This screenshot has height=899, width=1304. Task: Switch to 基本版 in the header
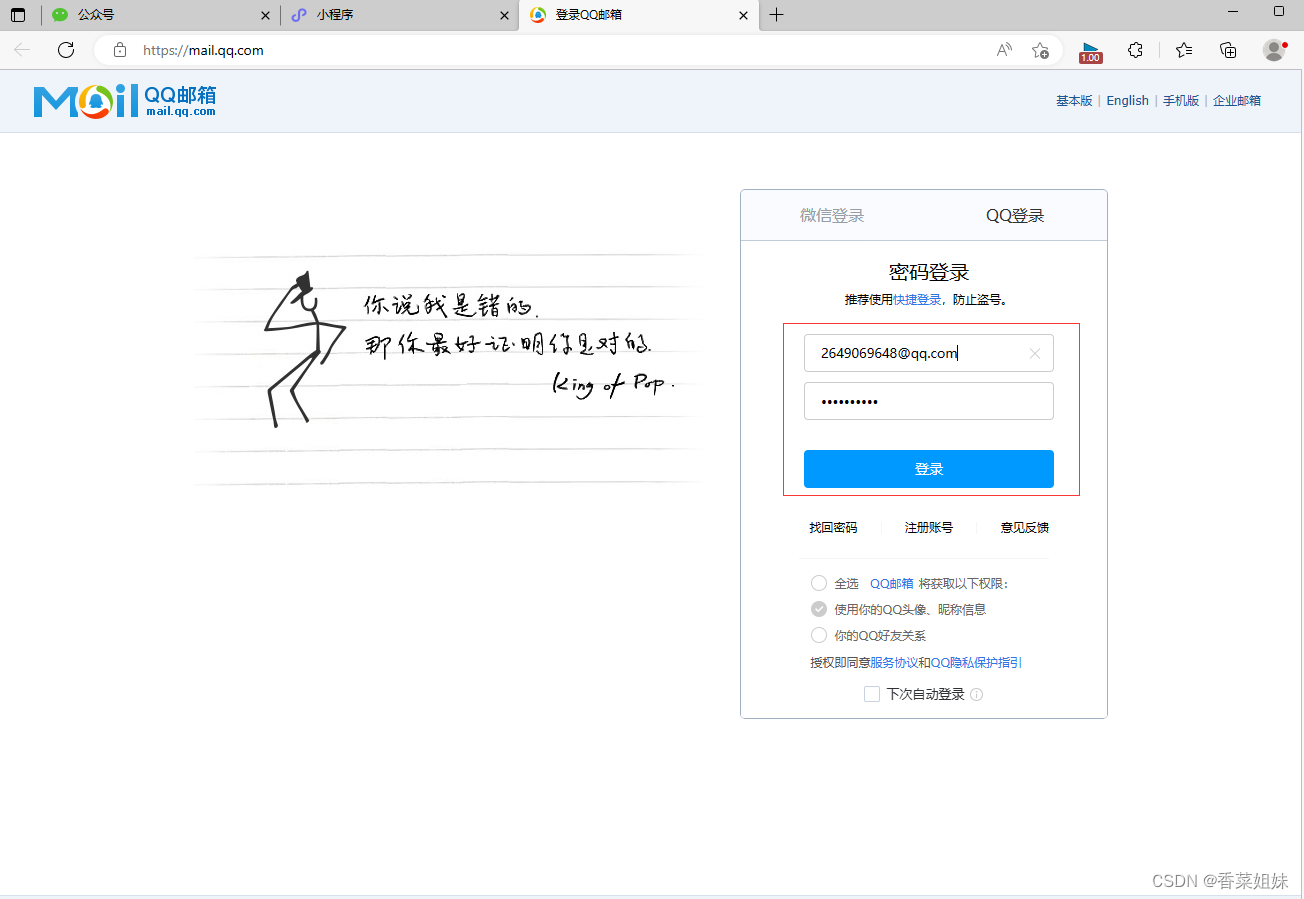(1074, 100)
